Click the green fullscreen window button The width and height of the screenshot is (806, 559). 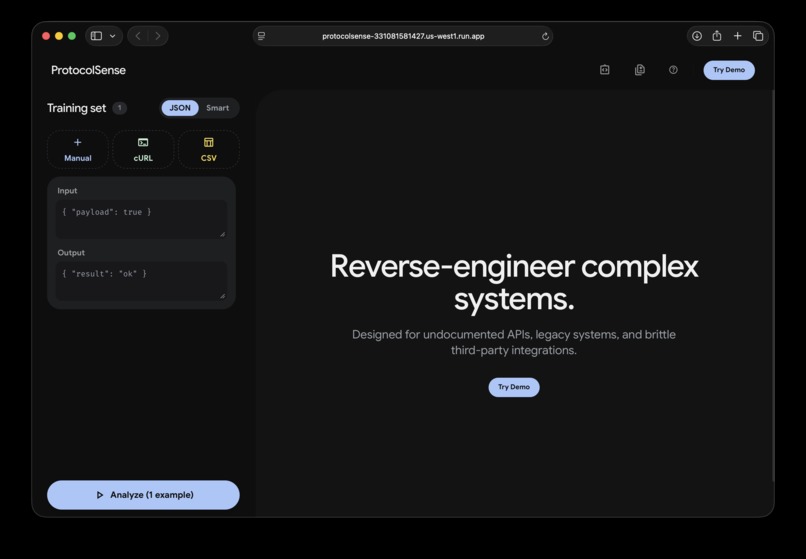tap(72, 36)
